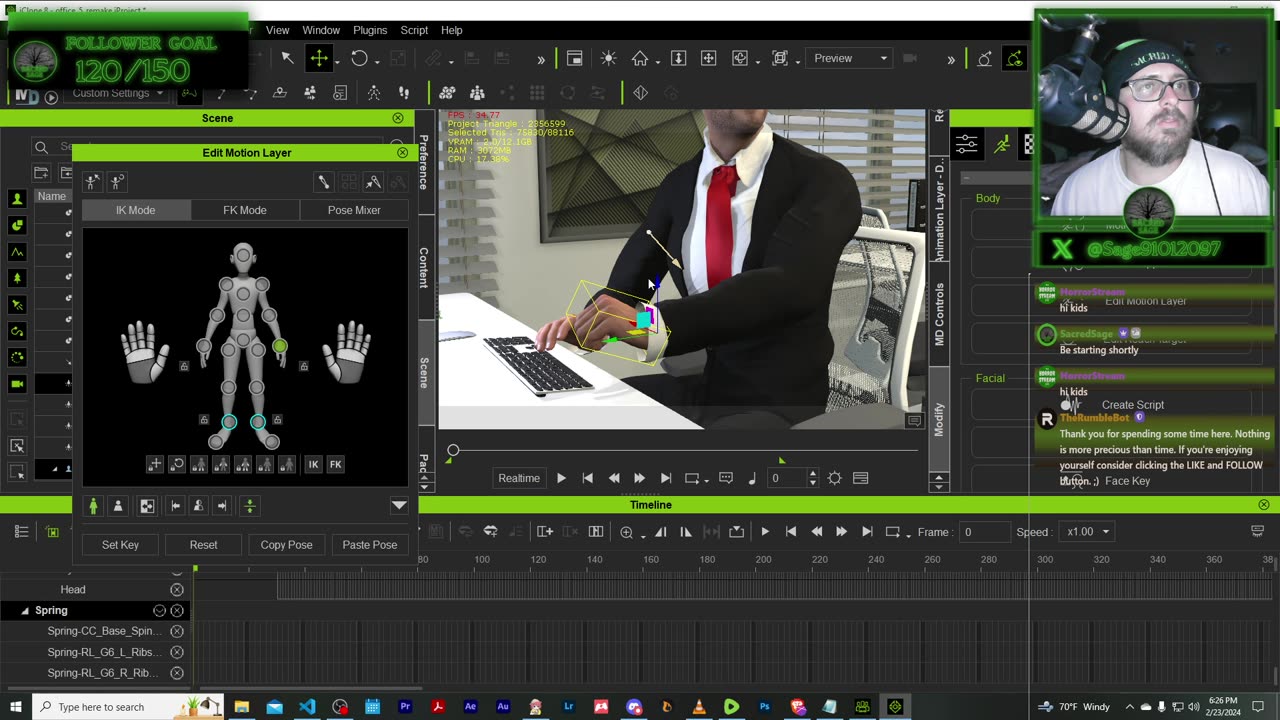
Task: Click the timeline insert frame icon
Action: coord(545,532)
